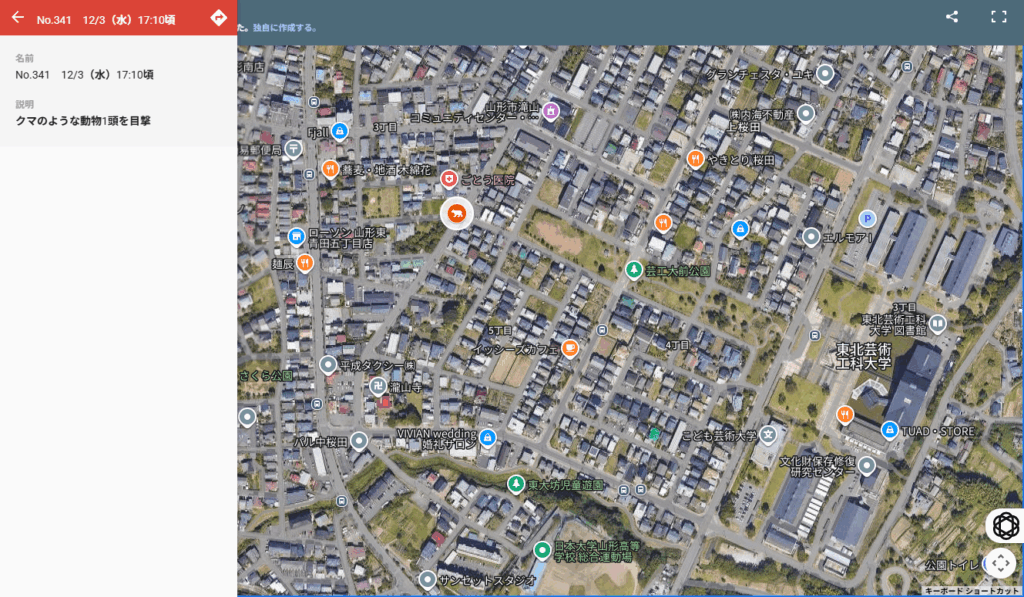Click the ローソン山形東青田五丁目店 store marker
Screen dimensions: 1024x597
296,236
